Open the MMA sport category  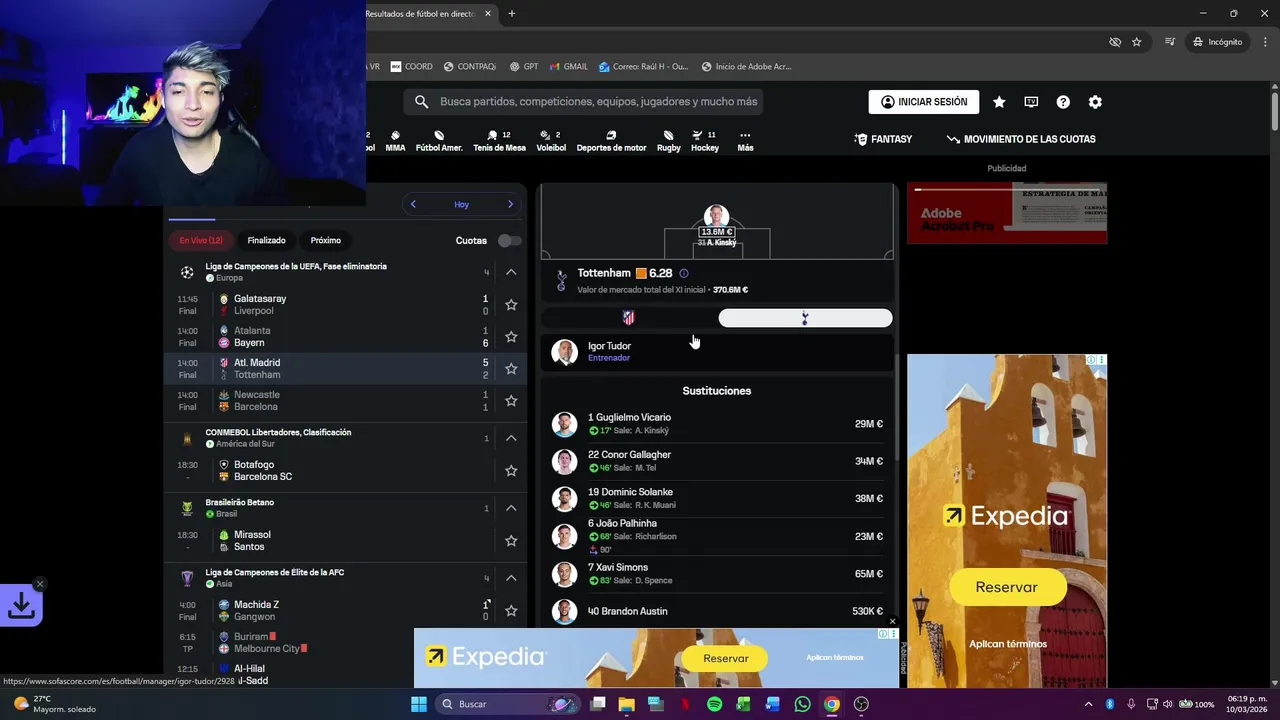pyautogui.click(x=395, y=141)
